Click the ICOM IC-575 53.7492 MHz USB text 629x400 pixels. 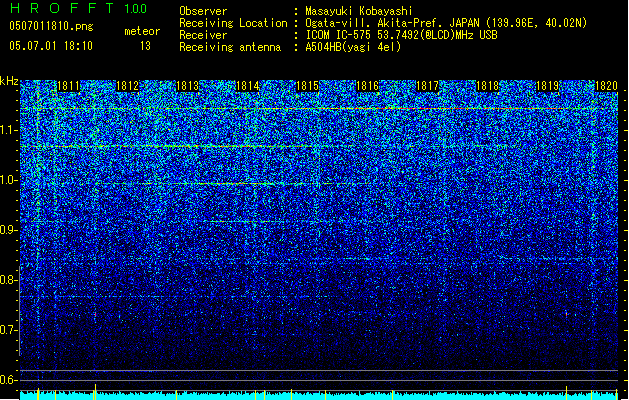(401, 35)
